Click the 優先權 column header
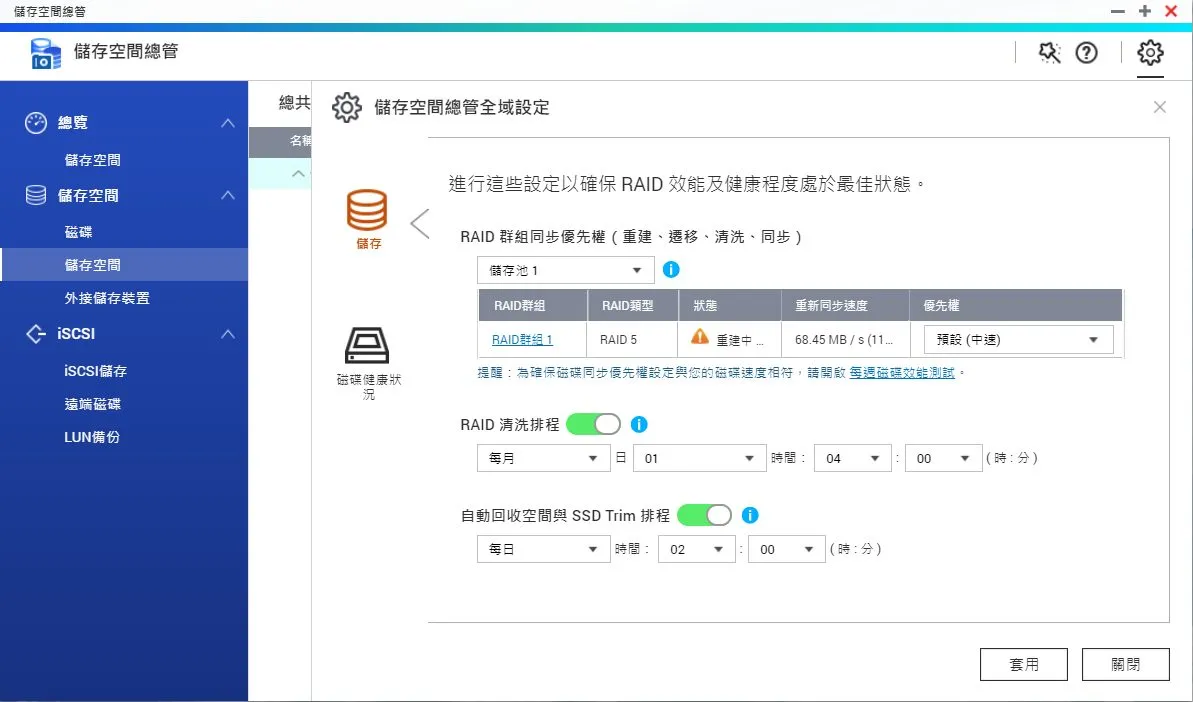 coord(1016,306)
